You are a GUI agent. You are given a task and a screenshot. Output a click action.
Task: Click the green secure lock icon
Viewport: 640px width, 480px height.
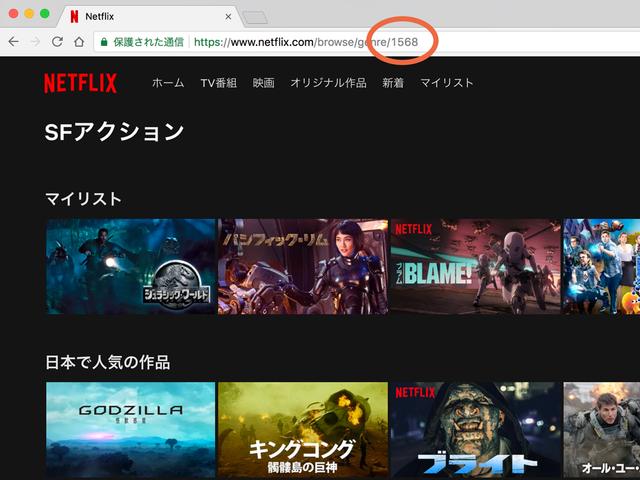pyautogui.click(x=104, y=42)
